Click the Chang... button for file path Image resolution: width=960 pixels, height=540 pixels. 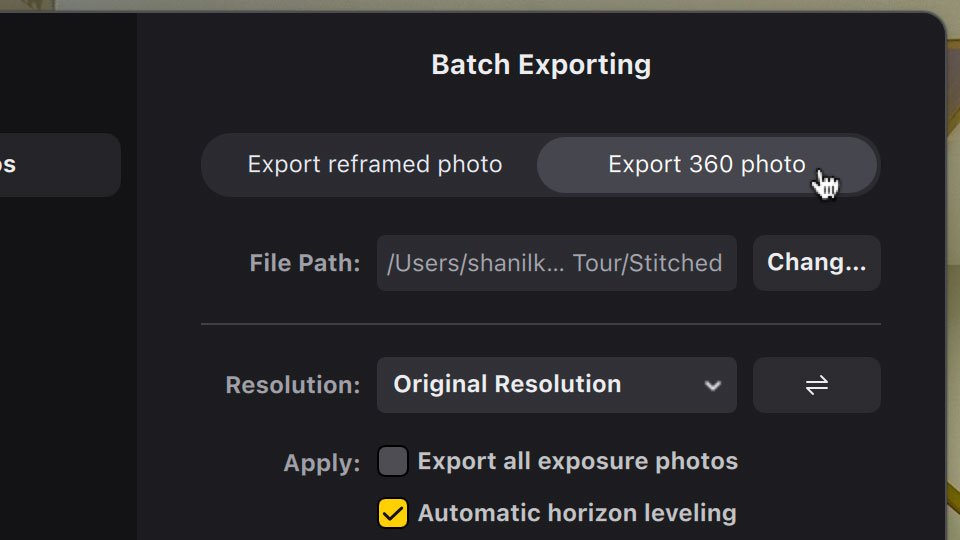click(x=817, y=263)
